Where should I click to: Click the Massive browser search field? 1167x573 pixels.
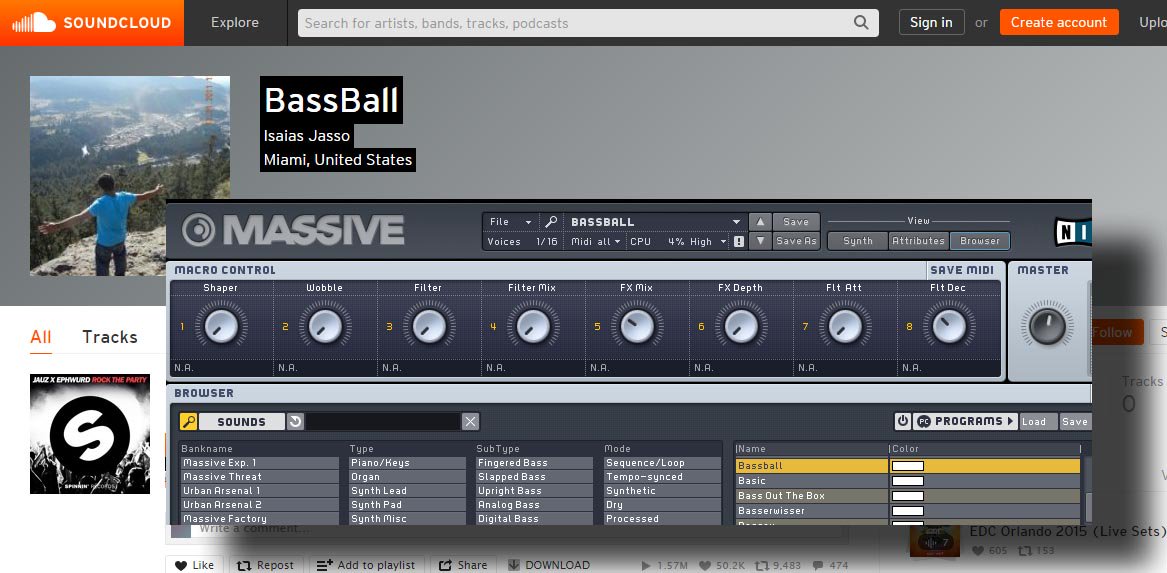point(383,422)
